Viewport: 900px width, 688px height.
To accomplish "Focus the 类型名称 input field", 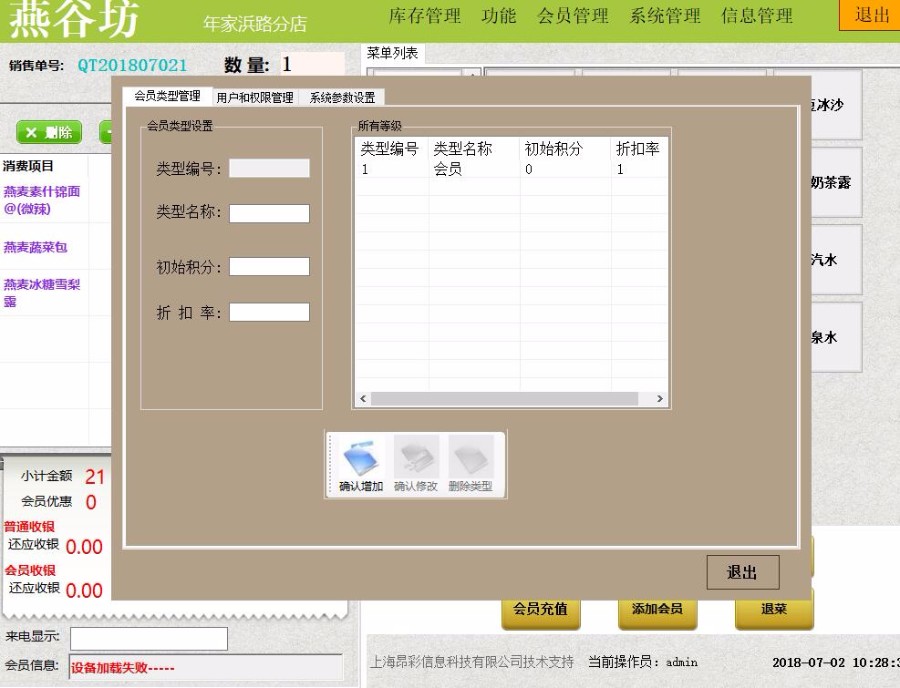I will (x=269, y=213).
